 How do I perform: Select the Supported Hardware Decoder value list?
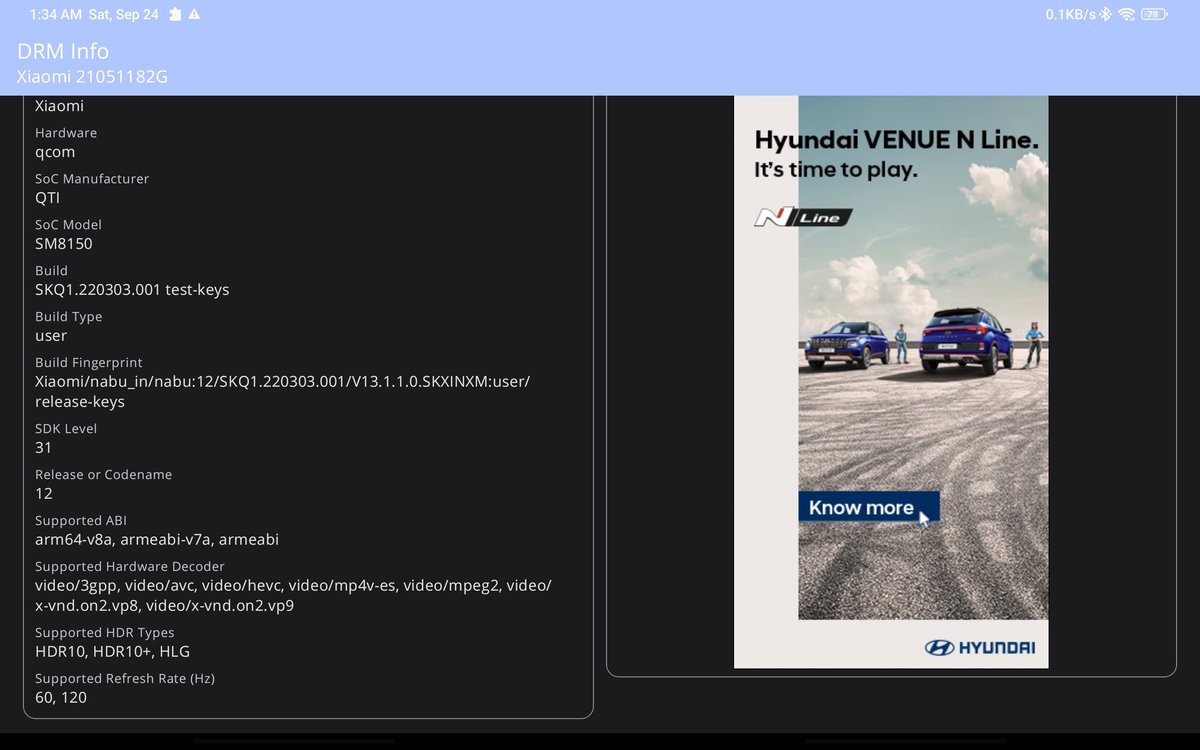click(293, 595)
